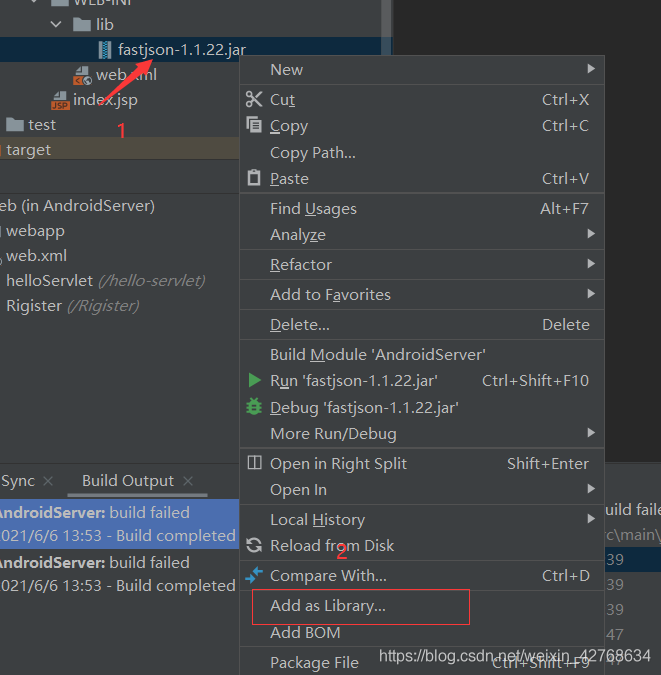
Task: Close the Build Output tab
Action: tap(188, 481)
